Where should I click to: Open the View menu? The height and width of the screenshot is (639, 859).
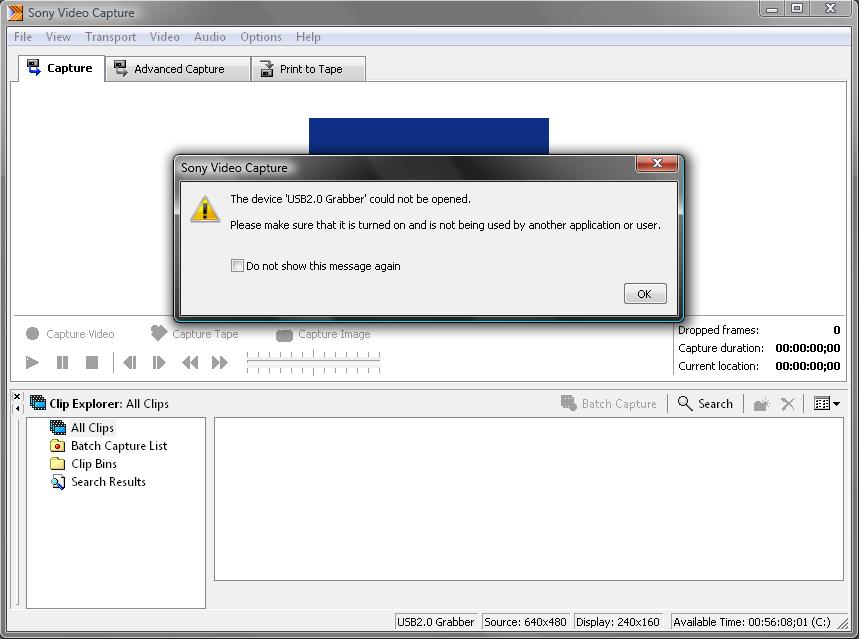[x=58, y=37]
